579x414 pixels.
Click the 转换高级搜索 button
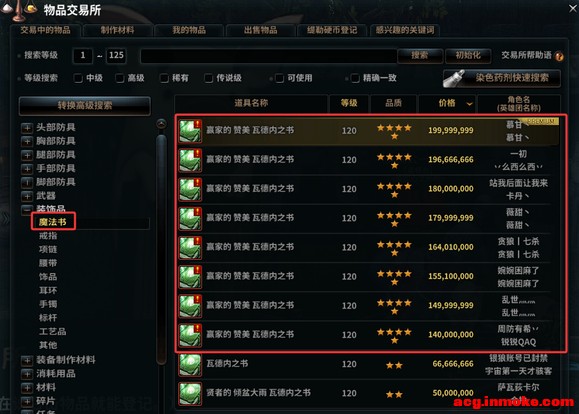[x=85, y=106]
